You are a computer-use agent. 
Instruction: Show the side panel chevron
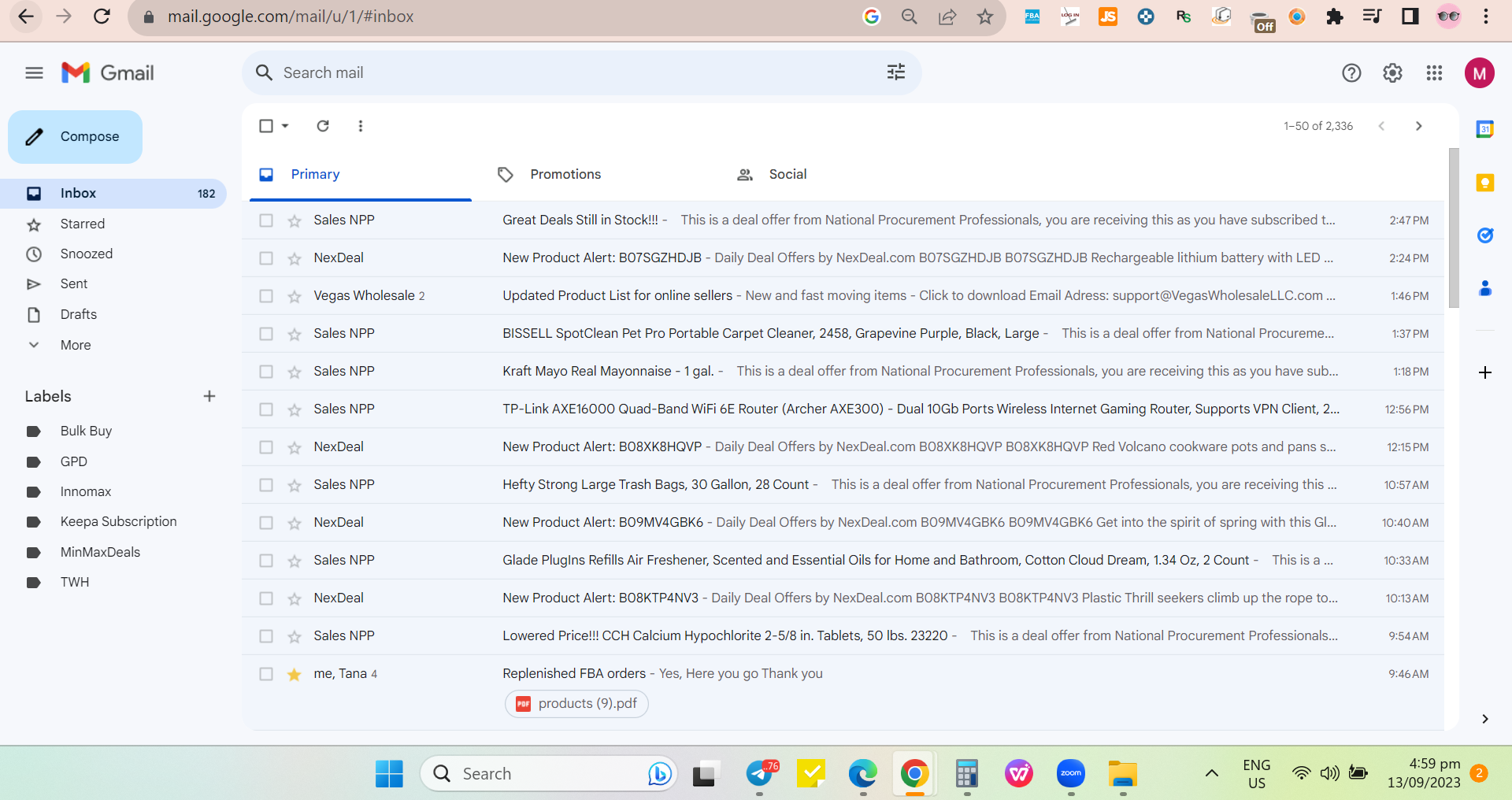coord(1485,719)
